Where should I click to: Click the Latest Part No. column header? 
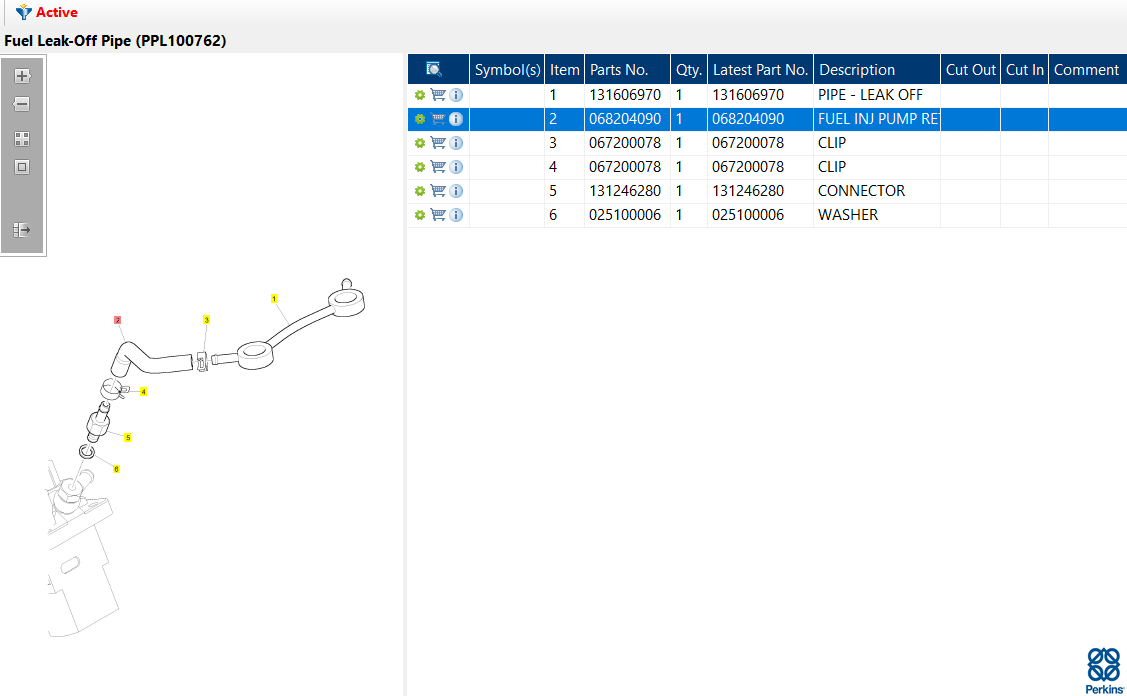point(760,70)
